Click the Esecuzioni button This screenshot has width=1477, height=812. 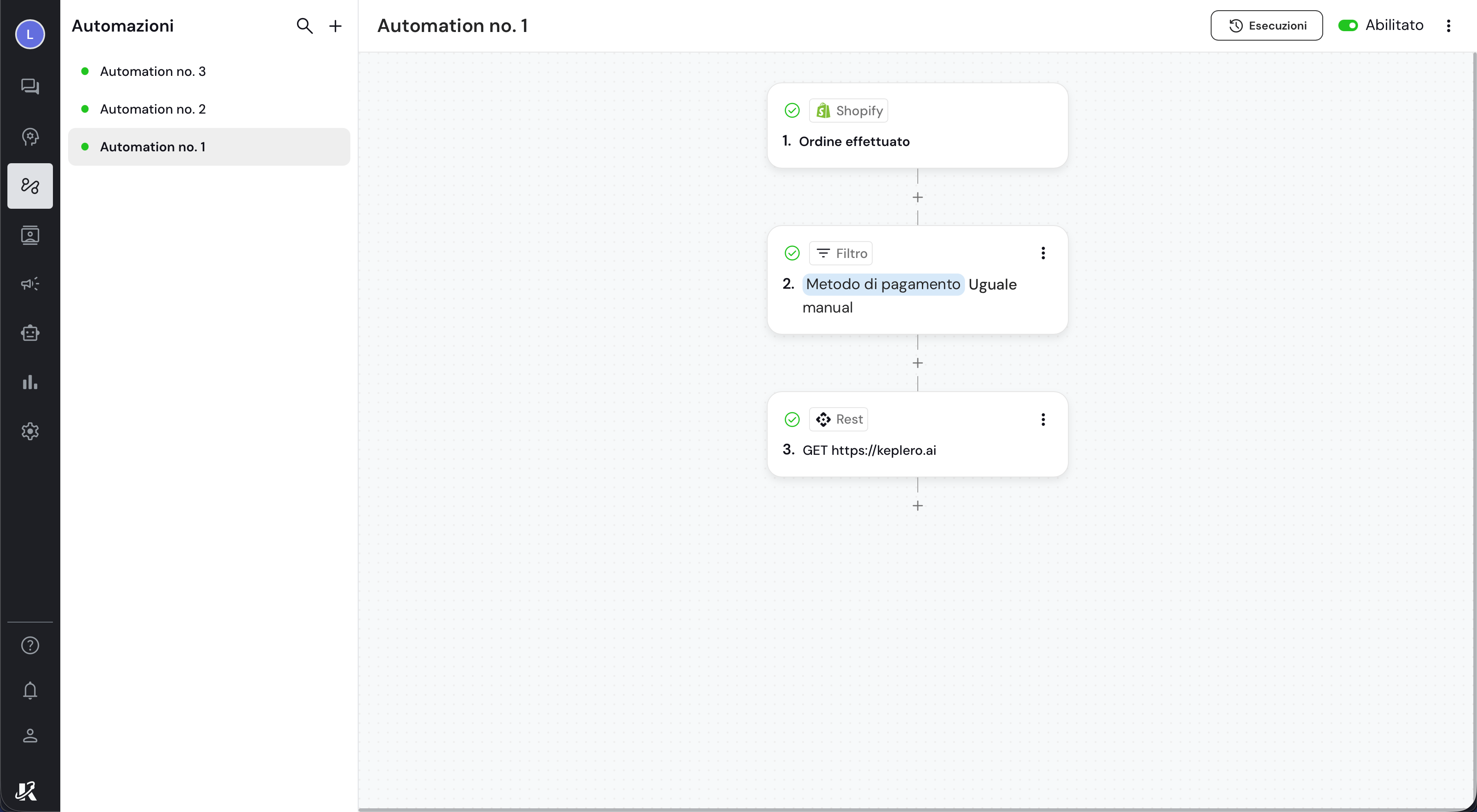(x=1266, y=26)
